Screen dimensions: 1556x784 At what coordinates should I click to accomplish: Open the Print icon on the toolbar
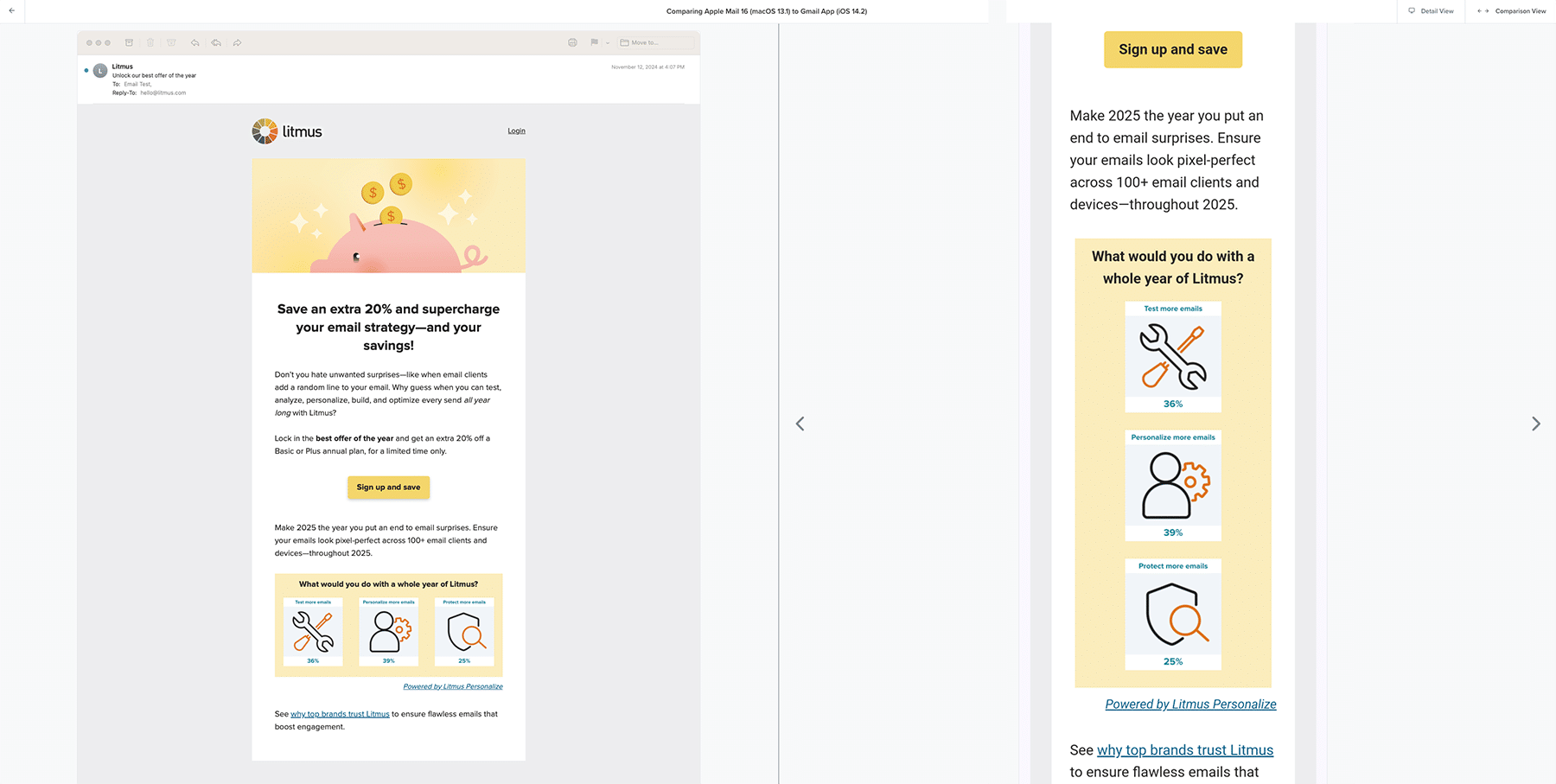click(571, 42)
